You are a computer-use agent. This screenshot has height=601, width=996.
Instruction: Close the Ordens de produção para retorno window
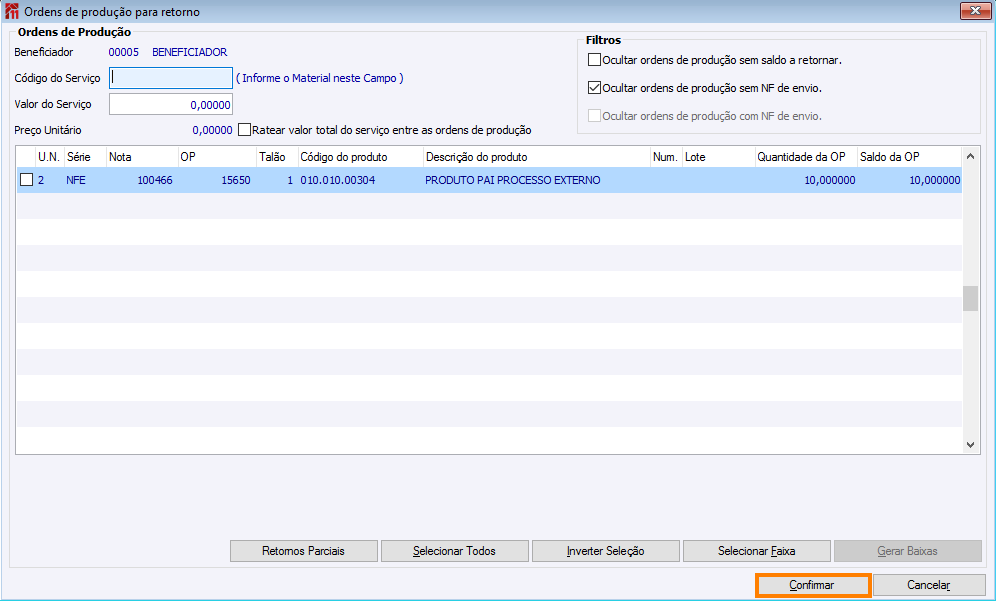pyautogui.click(x=975, y=11)
